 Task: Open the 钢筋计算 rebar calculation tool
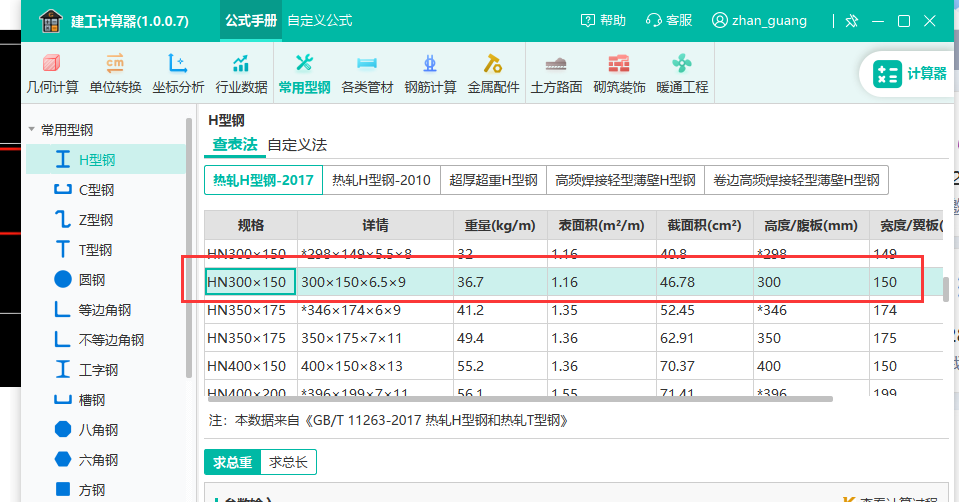point(430,73)
